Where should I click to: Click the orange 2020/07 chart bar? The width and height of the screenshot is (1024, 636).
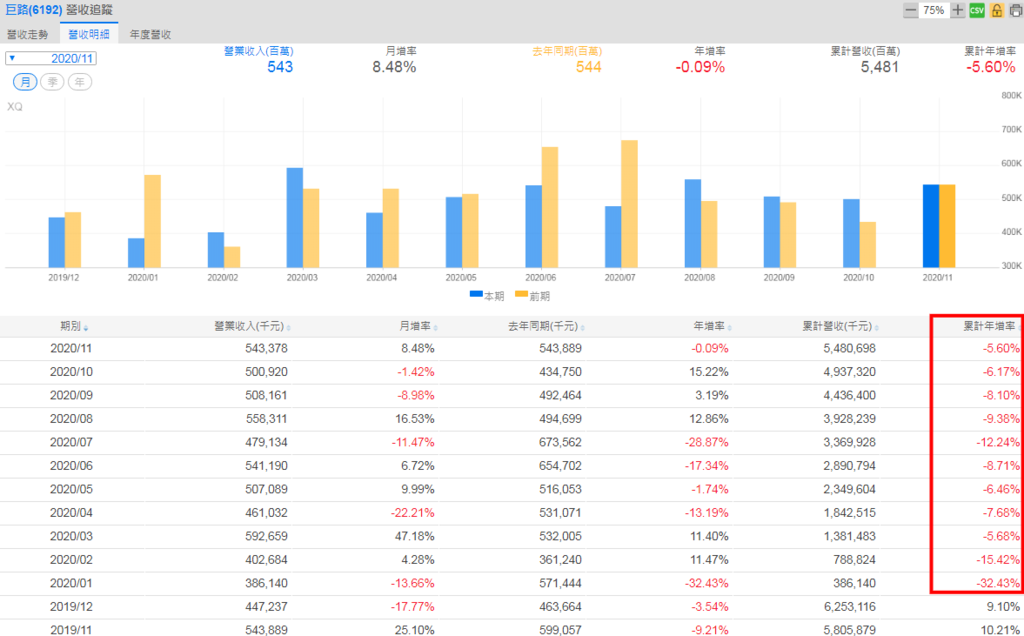click(x=629, y=204)
